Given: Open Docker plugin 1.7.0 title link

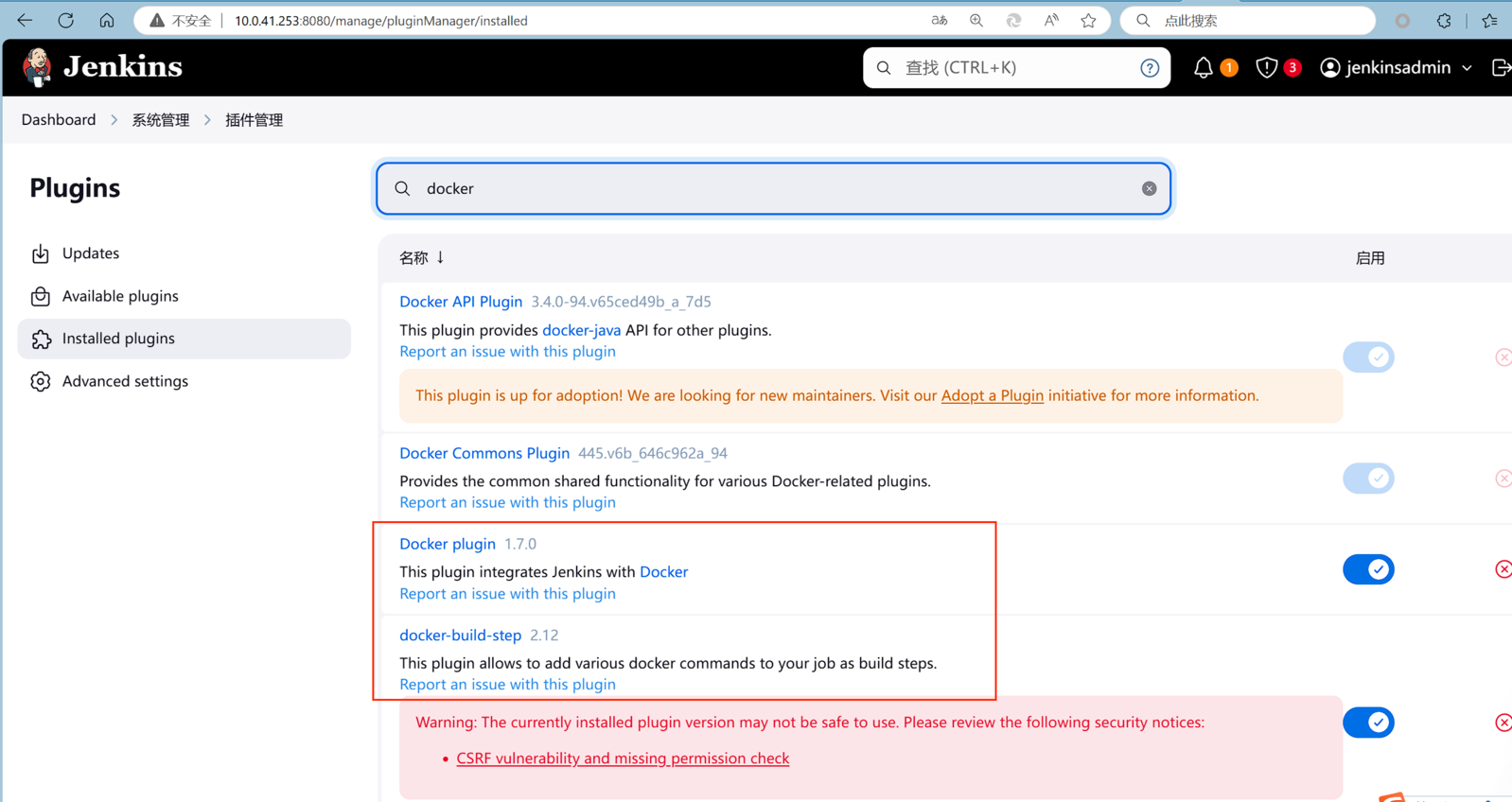Looking at the screenshot, I should pos(448,544).
